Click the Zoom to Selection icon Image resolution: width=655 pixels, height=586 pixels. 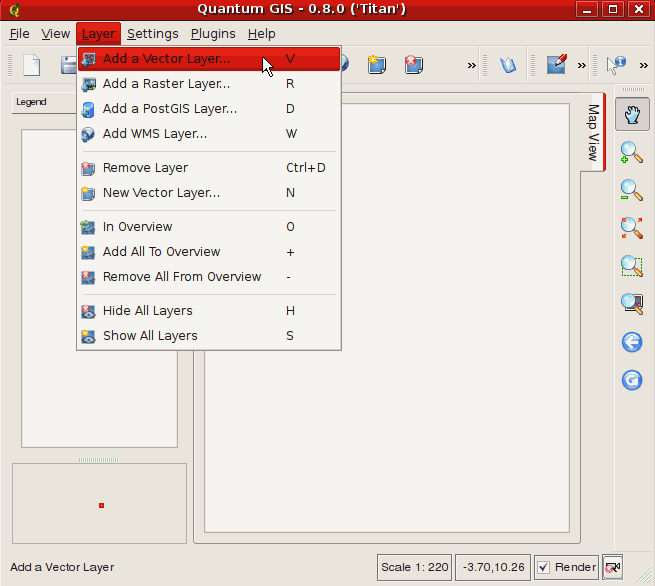pos(632,266)
